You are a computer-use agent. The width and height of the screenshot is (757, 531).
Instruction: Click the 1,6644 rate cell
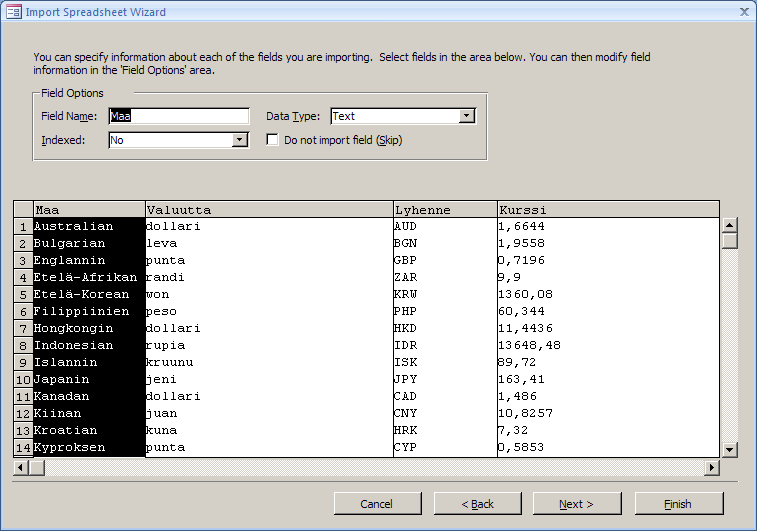(x=608, y=226)
